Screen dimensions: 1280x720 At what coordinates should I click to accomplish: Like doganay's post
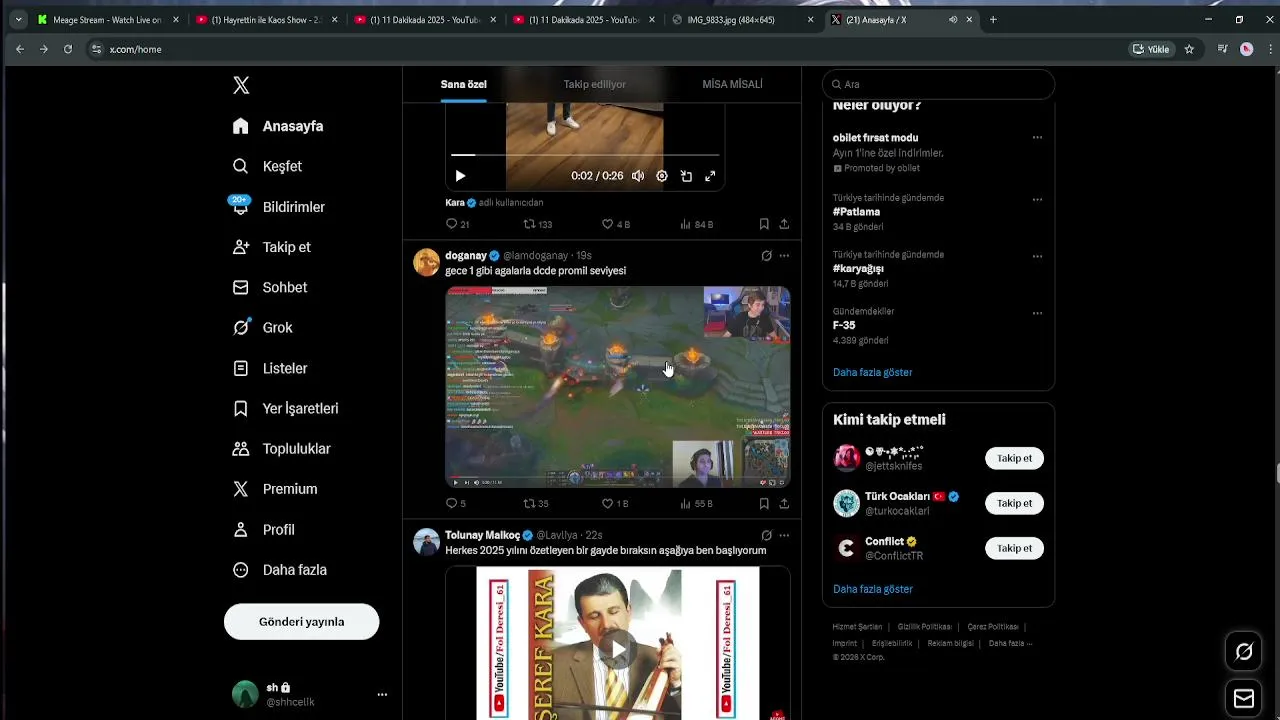point(615,504)
